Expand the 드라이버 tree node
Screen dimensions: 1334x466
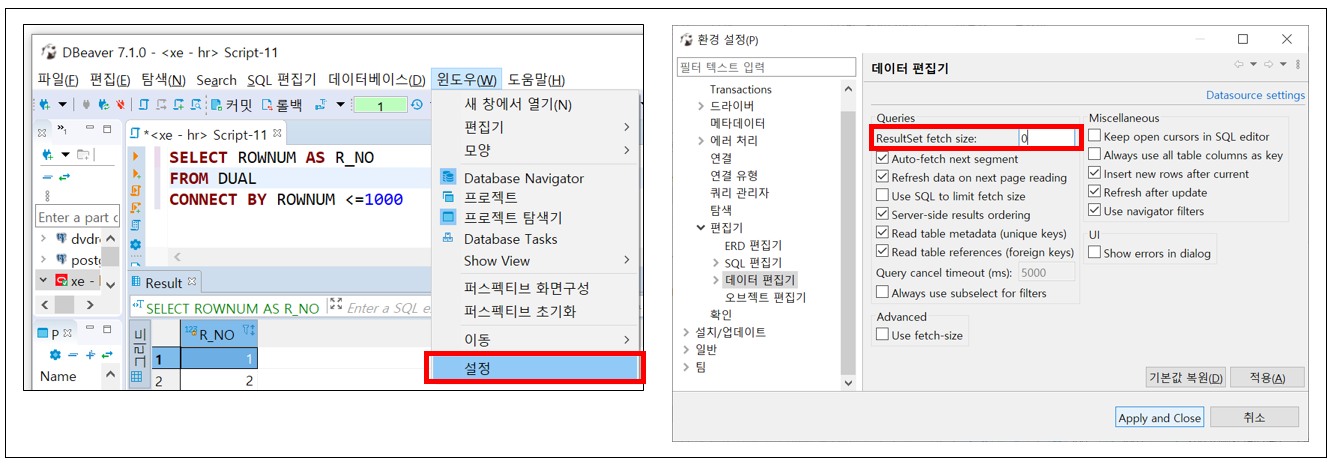click(701, 105)
